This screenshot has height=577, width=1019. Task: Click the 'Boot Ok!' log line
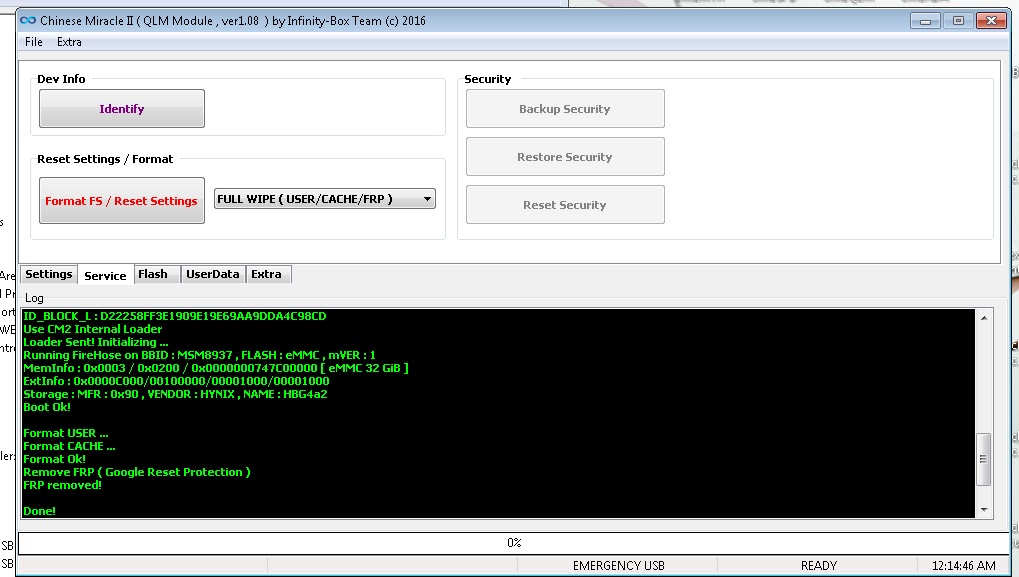47,407
